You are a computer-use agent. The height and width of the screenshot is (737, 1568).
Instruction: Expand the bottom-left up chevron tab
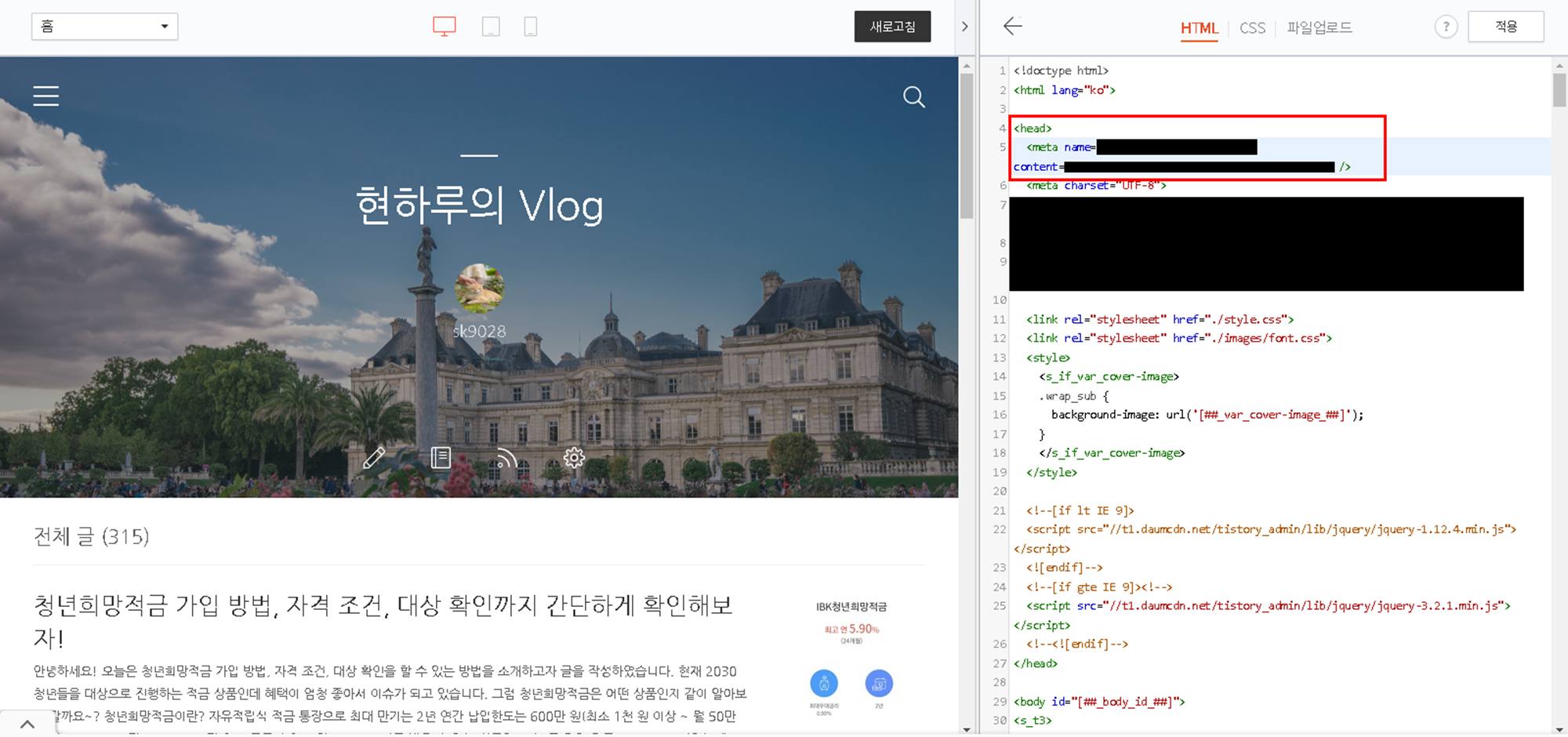pos(27,724)
